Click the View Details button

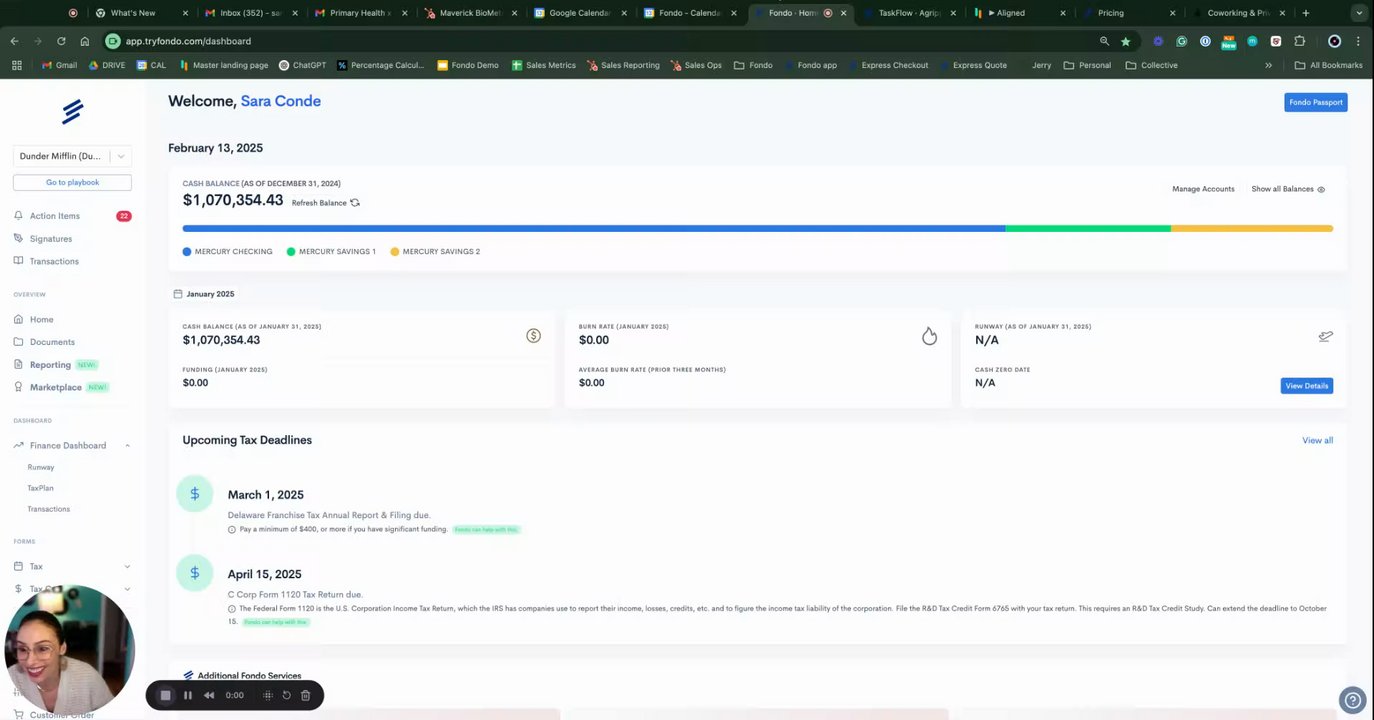point(1306,386)
